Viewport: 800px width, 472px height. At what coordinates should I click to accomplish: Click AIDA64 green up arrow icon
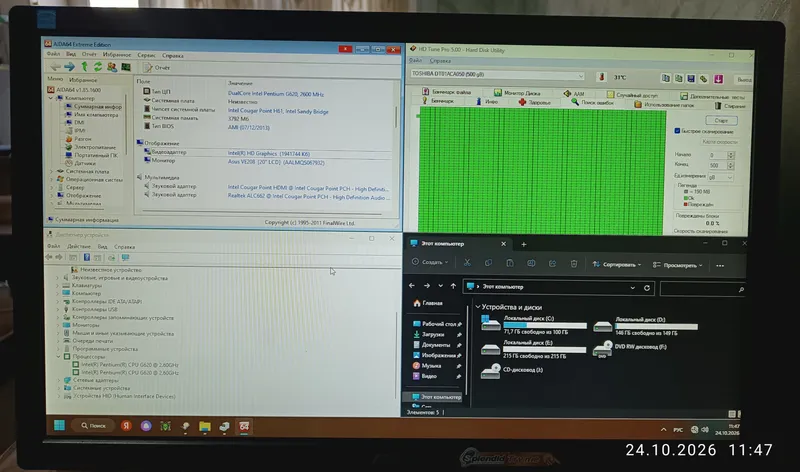(x=84, y=67)
